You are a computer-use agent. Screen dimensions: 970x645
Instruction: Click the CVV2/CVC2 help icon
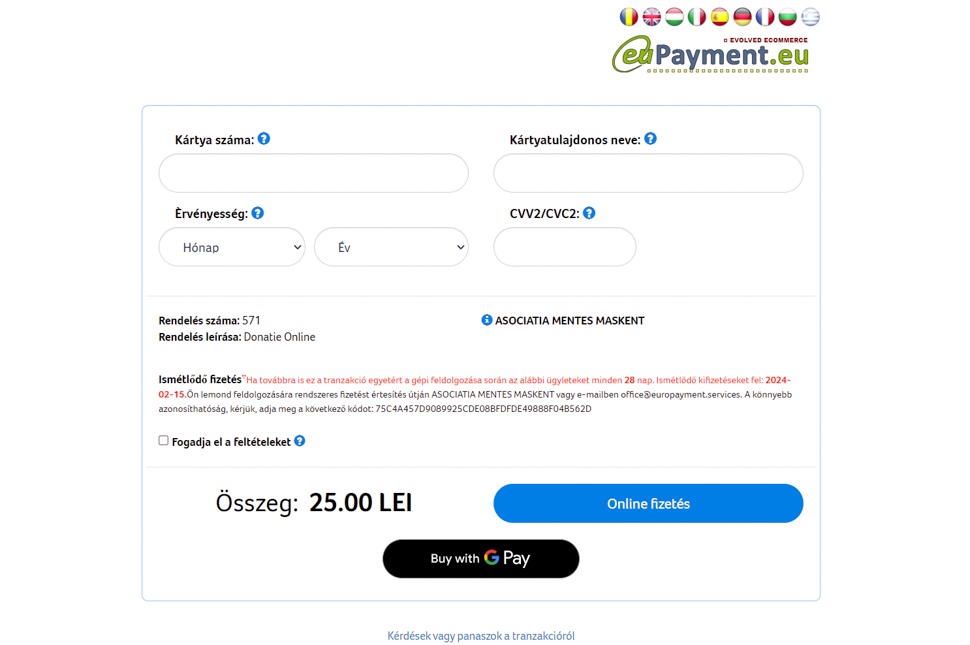click(x=589, y=213)
